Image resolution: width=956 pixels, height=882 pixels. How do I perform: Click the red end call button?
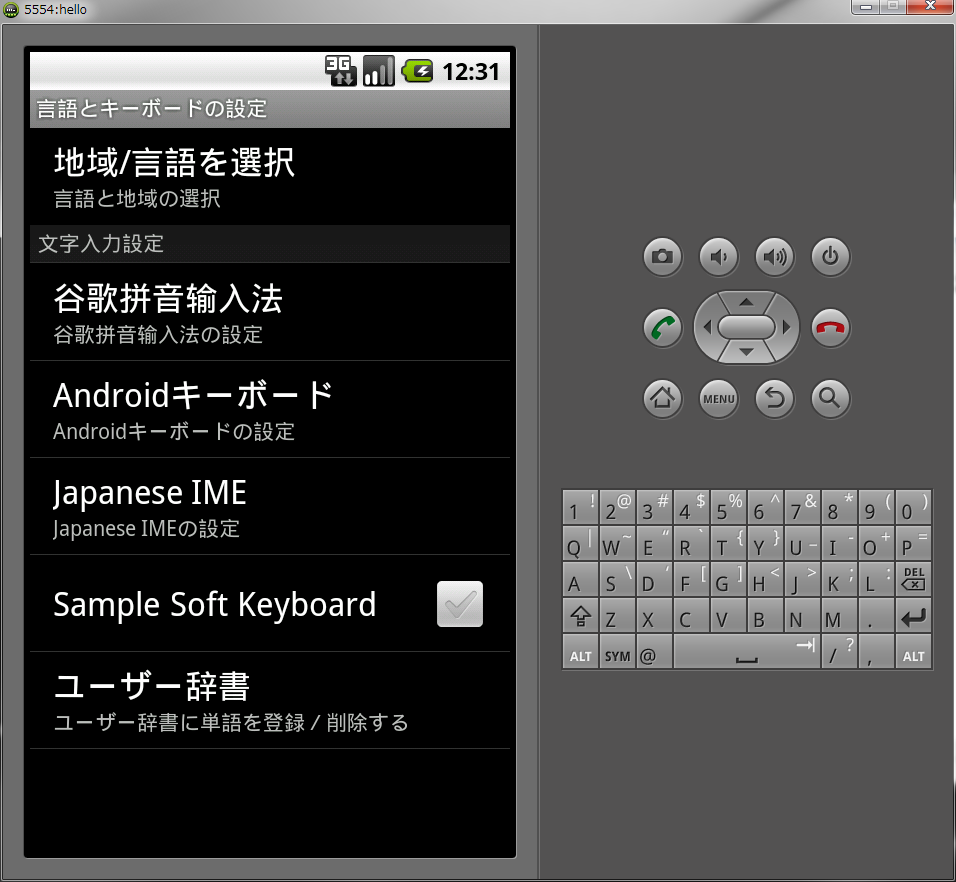[x=830, y=328]
